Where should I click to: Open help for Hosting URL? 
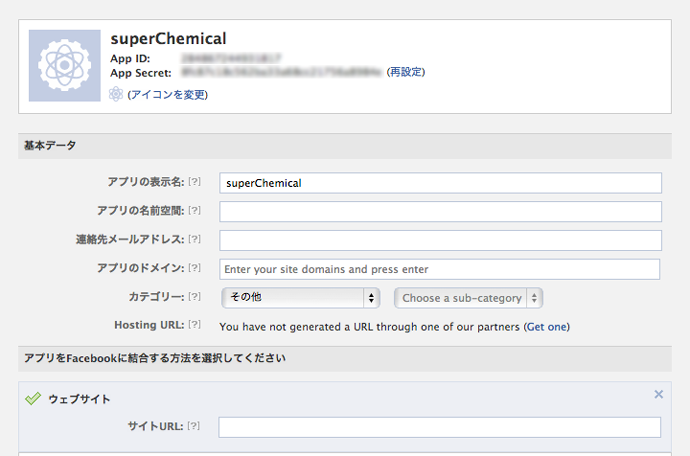click(x=195, y=326)
